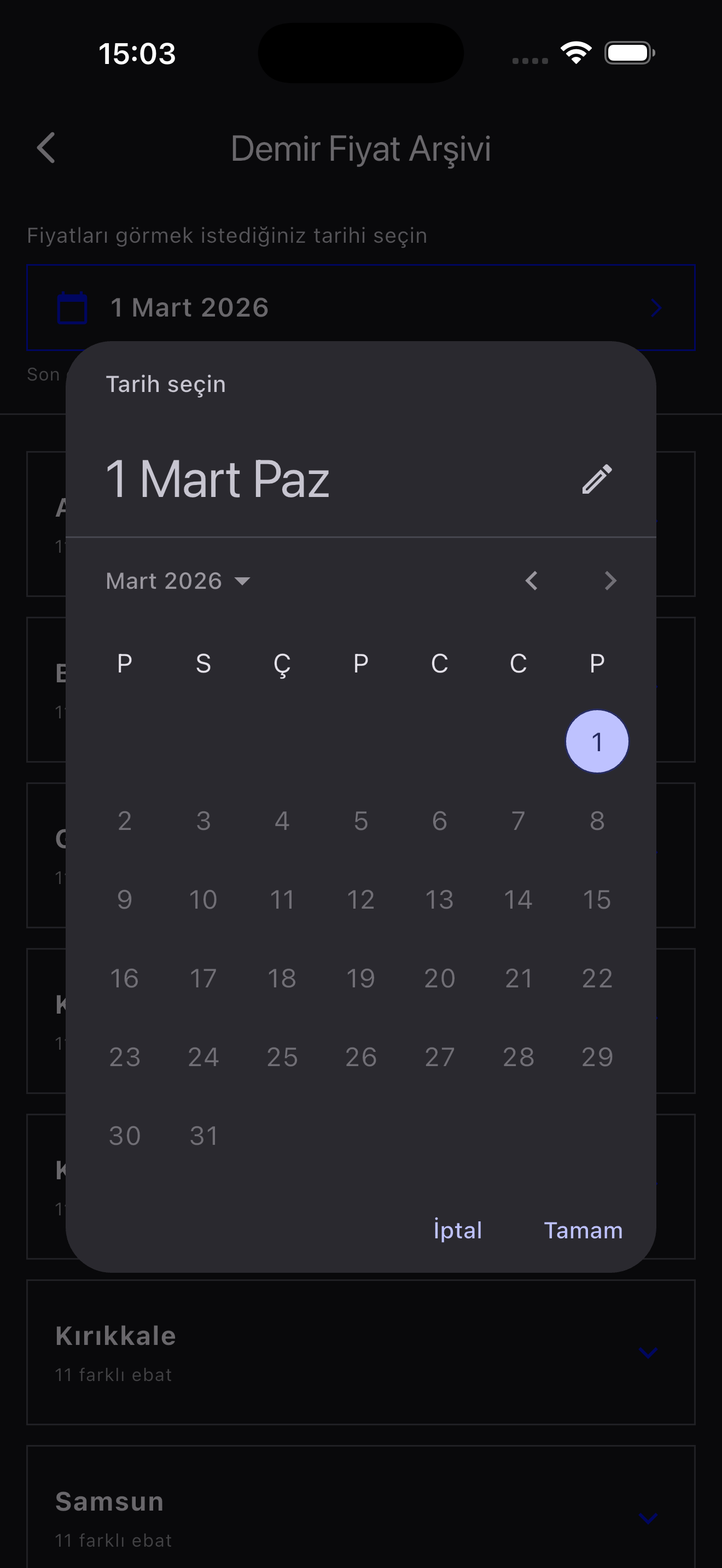Open the Mart 2026 year dropdown
This screenshot has width=722, height=1568.
click(178, 581)
